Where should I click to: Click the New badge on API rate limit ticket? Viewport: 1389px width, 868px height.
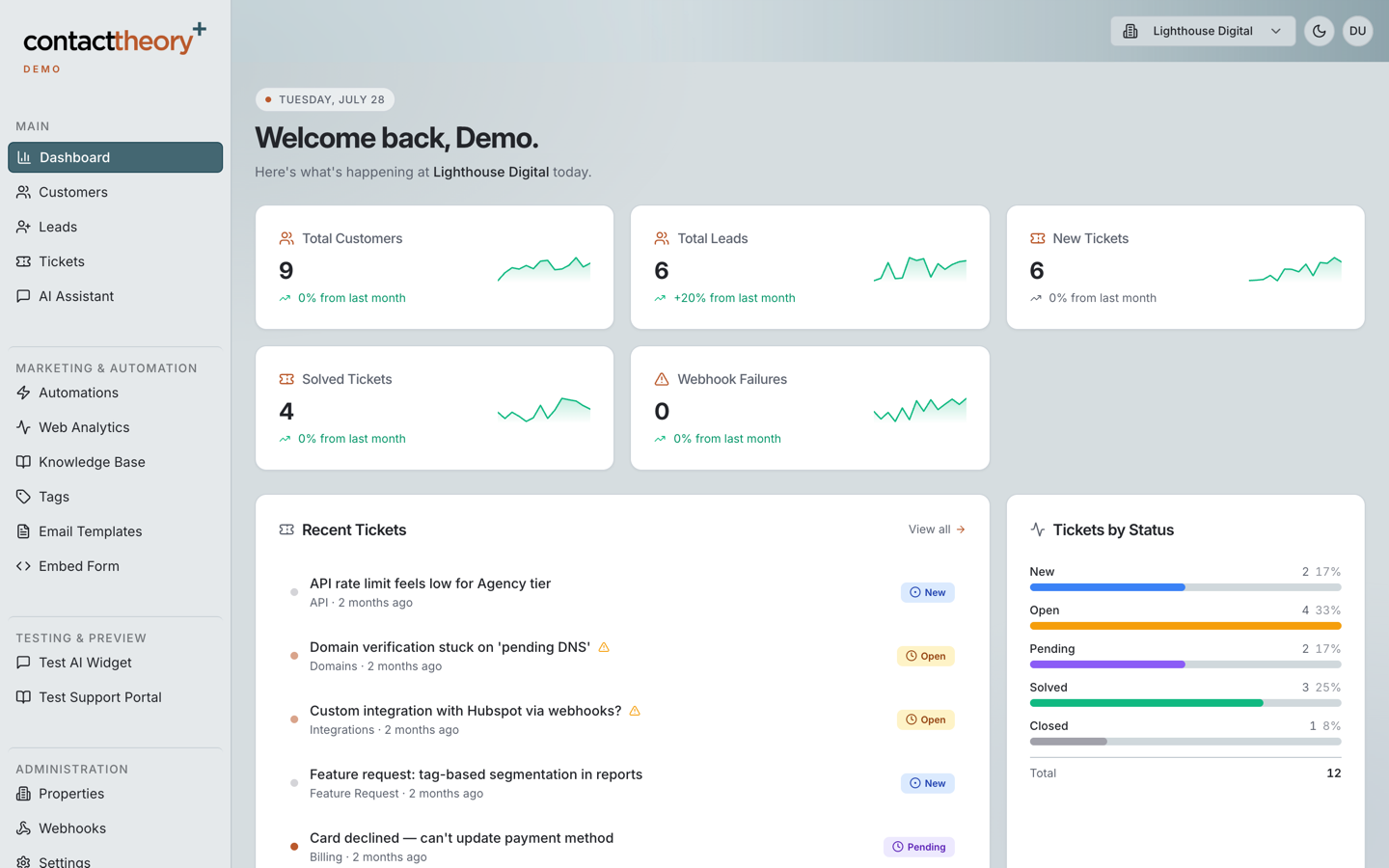(x=928, y=592)
